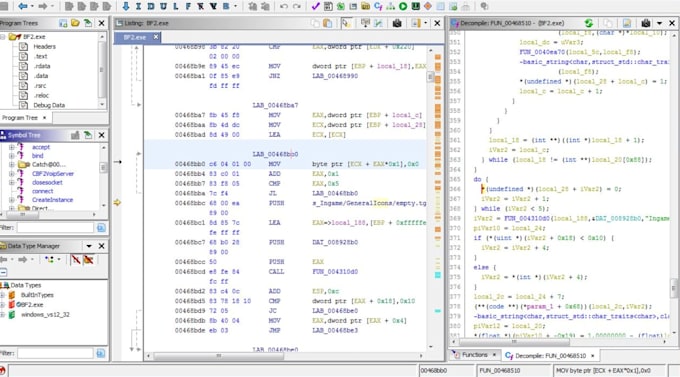Open the function graph tree icon in toolbar

click(x=391, y=6)
